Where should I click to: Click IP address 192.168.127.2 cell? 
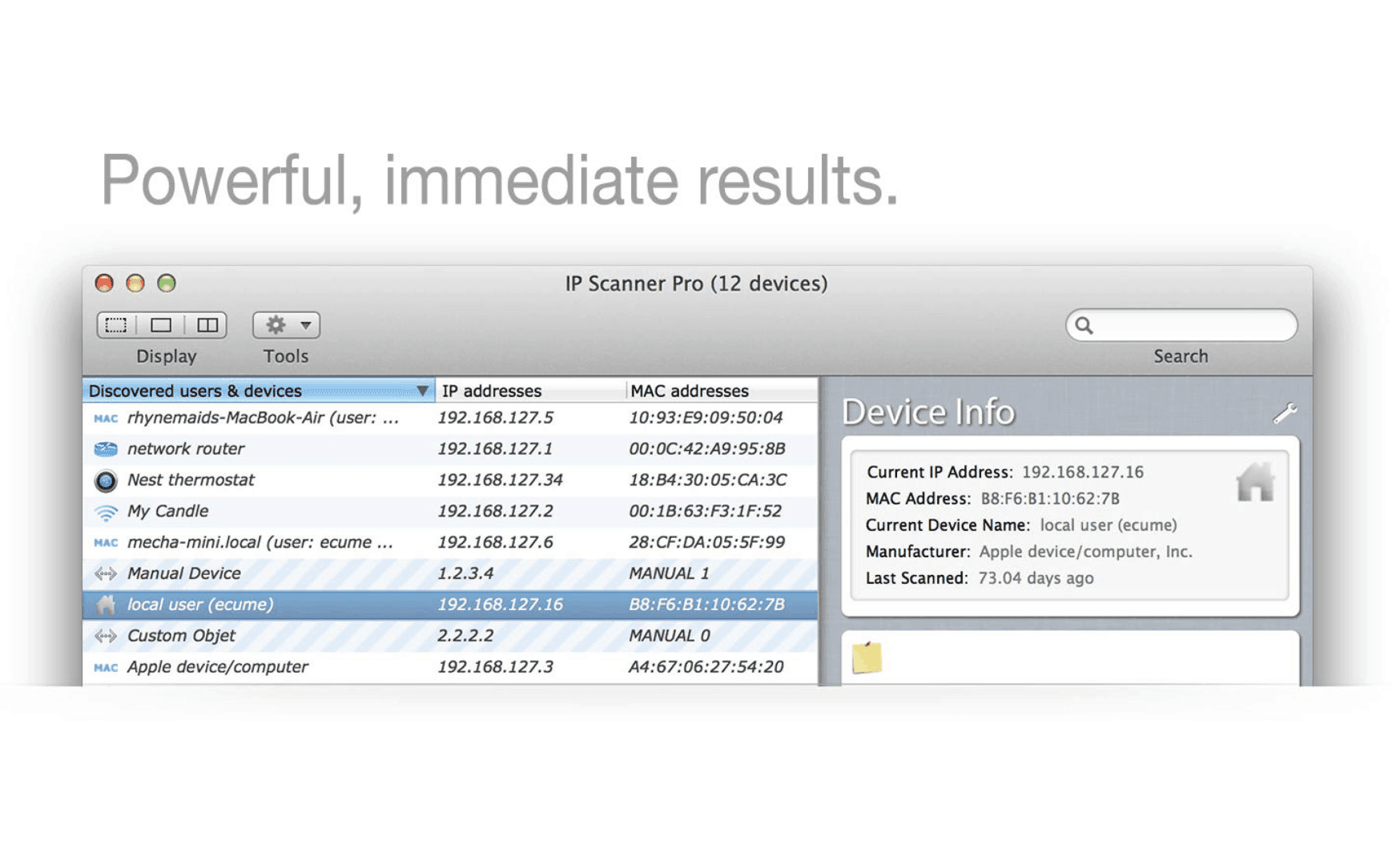(x=495, y=512)
